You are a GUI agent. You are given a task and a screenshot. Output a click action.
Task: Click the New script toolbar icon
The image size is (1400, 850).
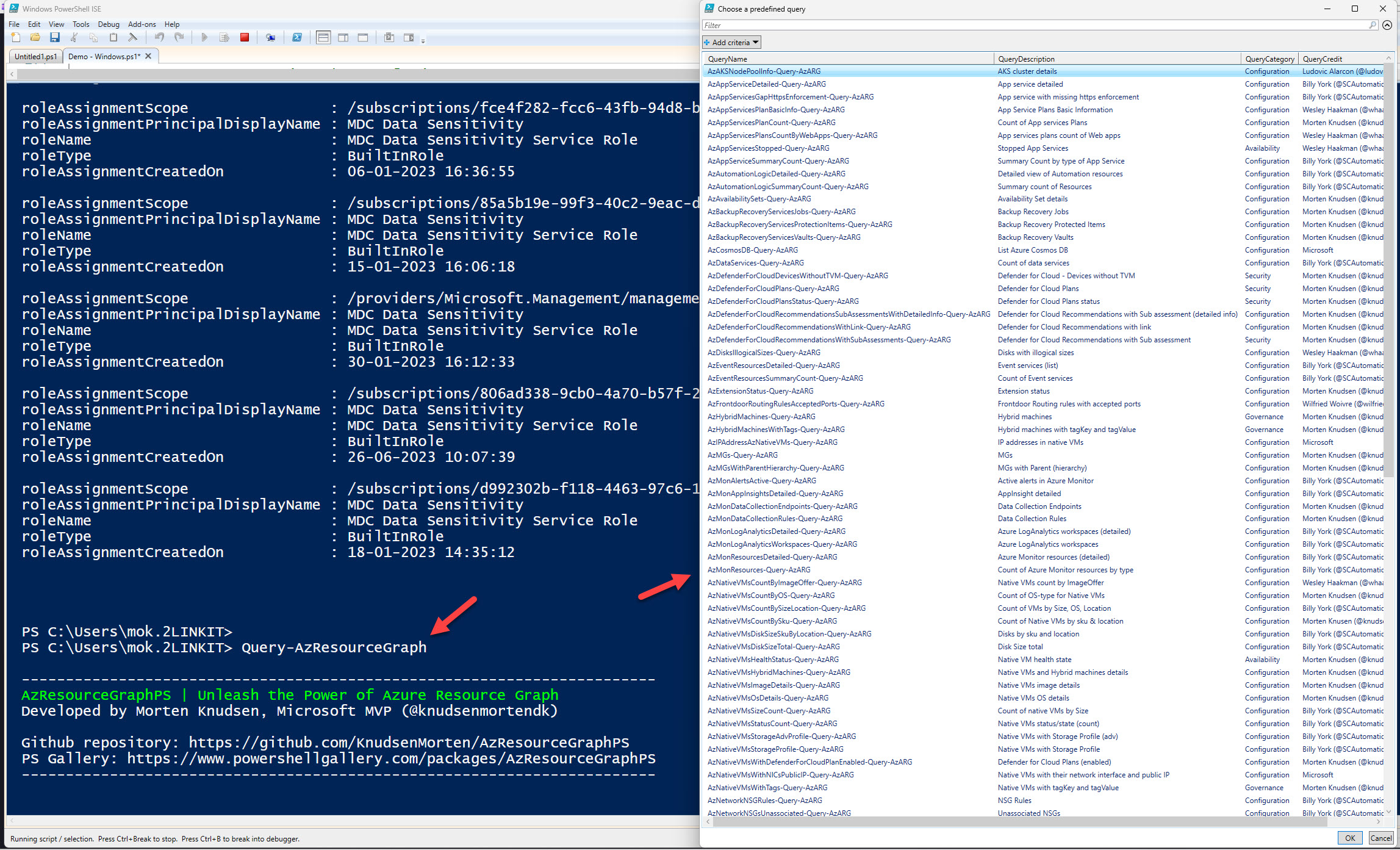point(16,38)
